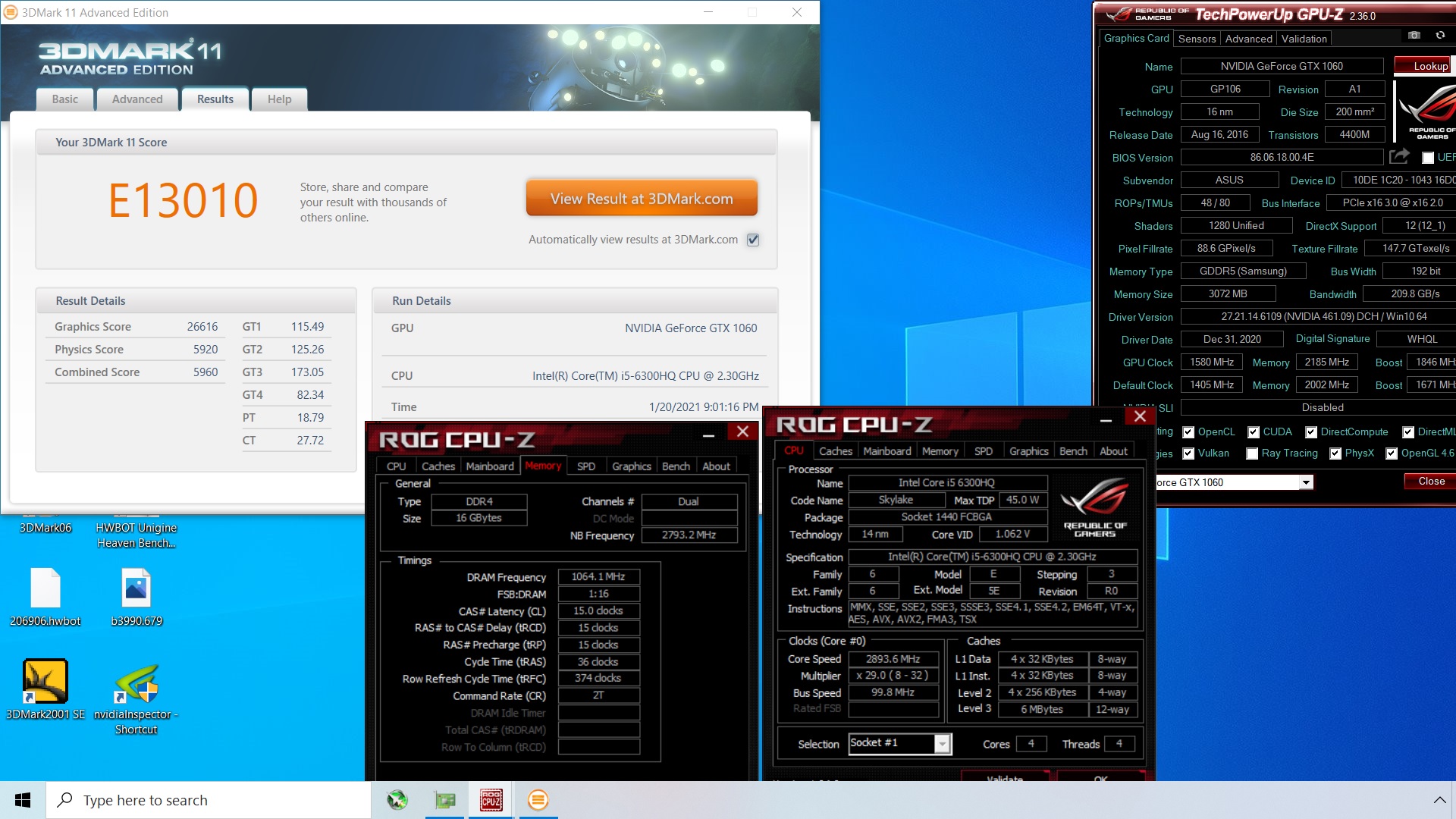Click the GPU Name field NVIDIA GeForce GTX 1060
1456x819 pixels.
1282,66
